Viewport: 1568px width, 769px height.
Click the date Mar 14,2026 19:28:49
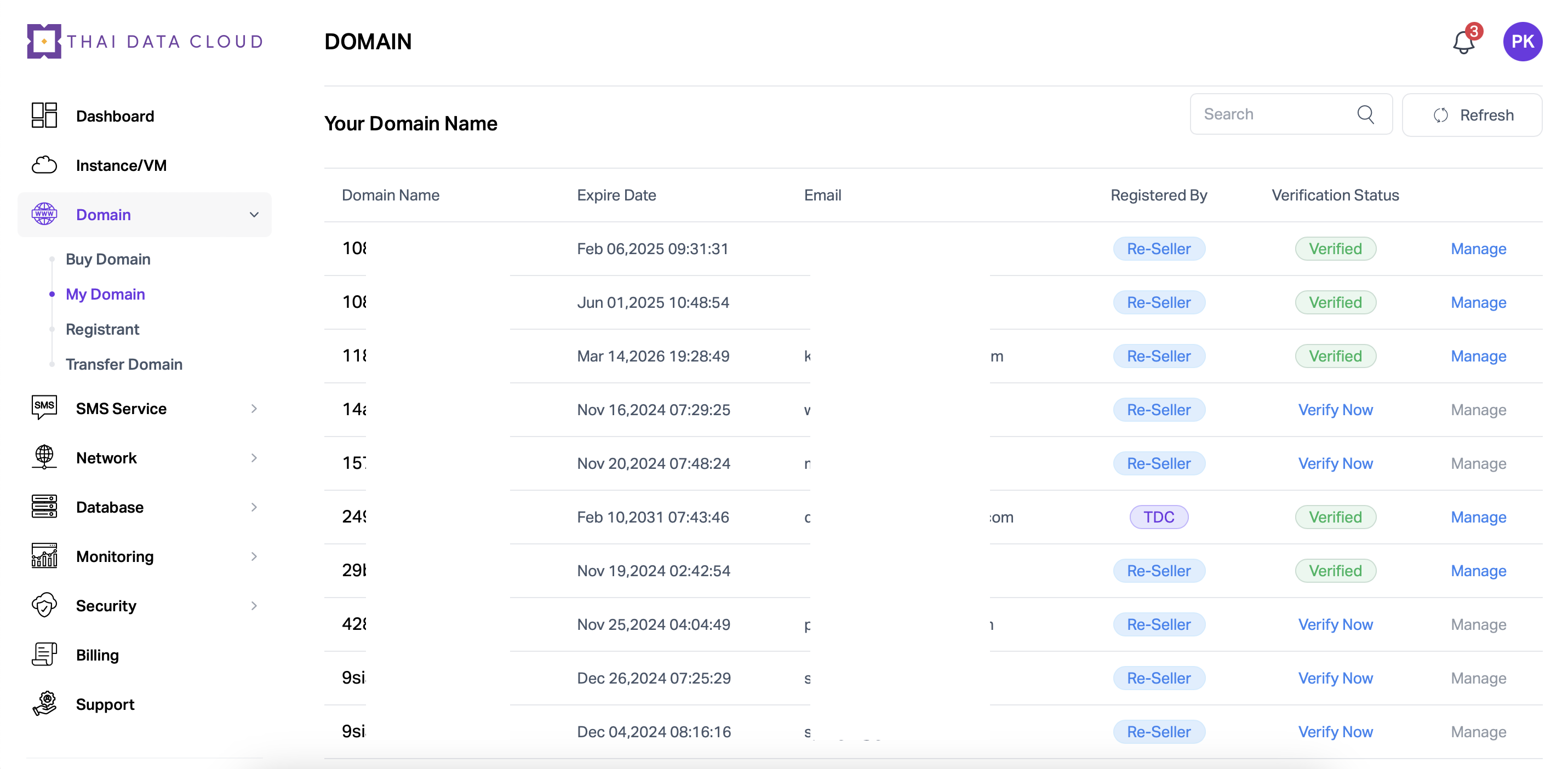click(x=653, y=356)
